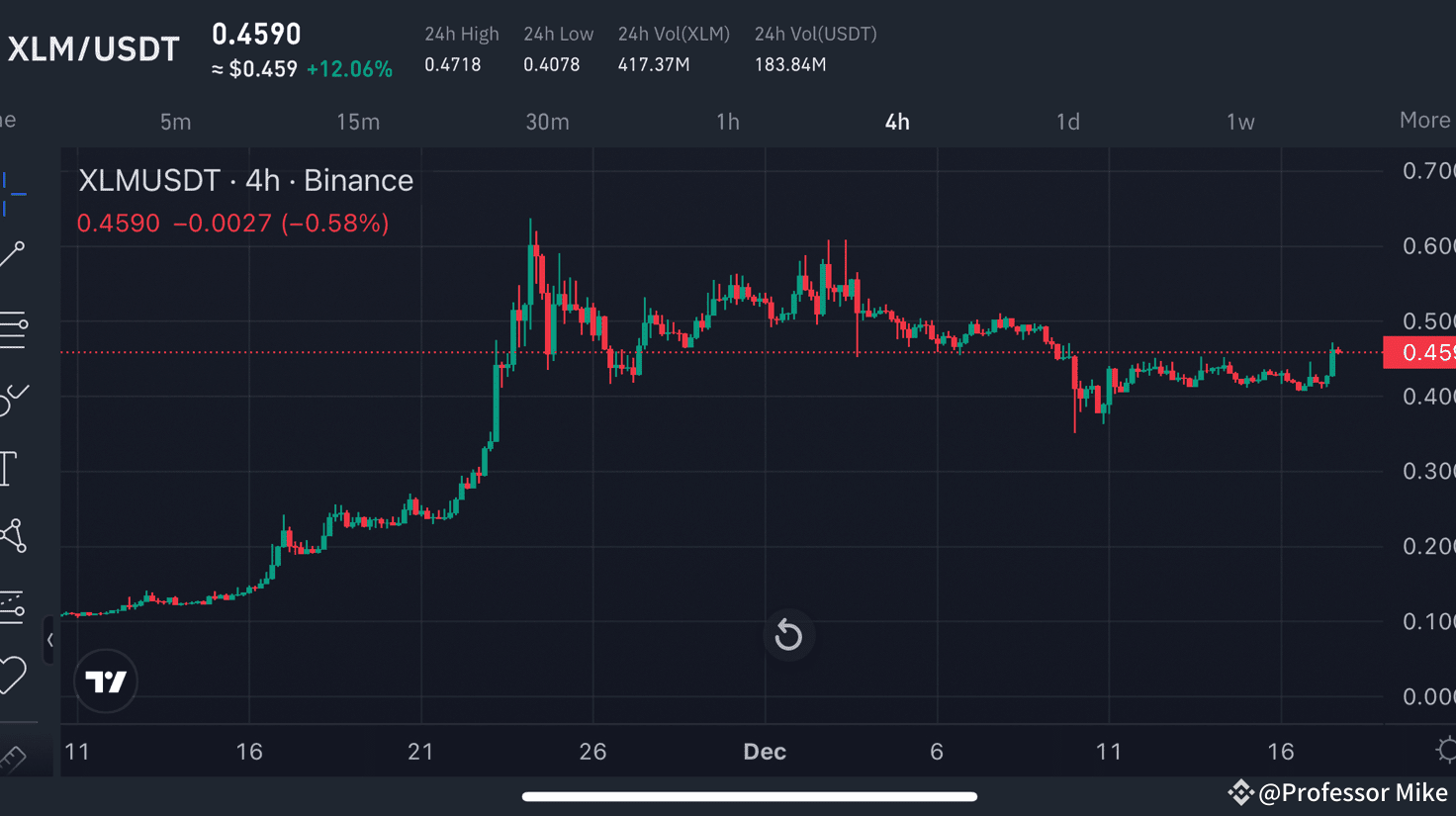The height and width of the screenshot is (816, 1456).
Task: Open the XLM/USDT pair selector
Action: click(94, 48)
